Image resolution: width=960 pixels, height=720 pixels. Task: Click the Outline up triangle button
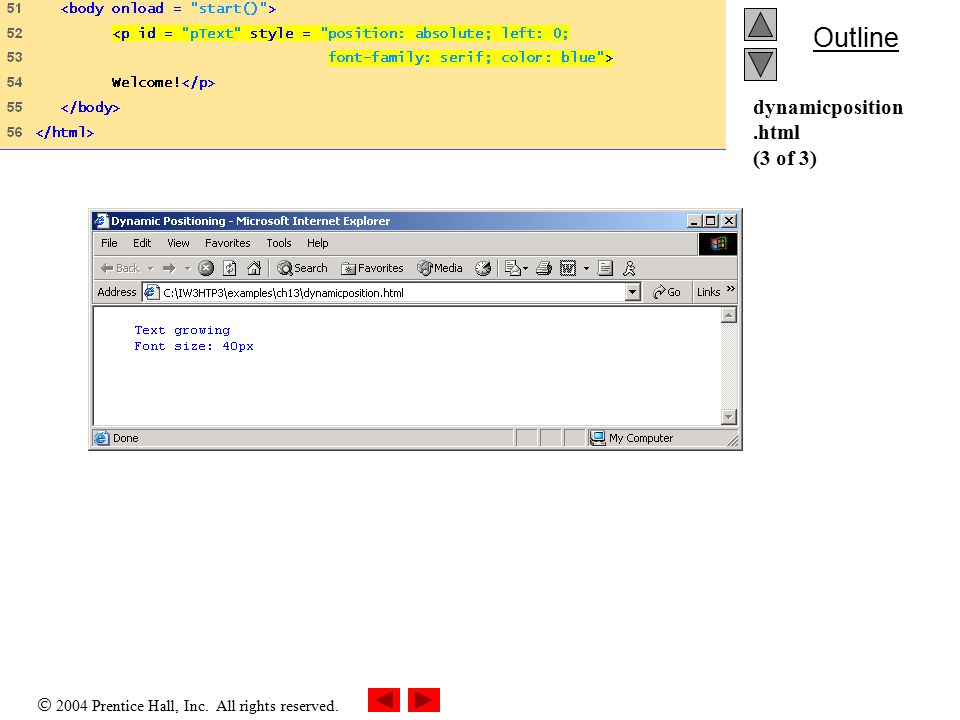[x=760, y=24]
